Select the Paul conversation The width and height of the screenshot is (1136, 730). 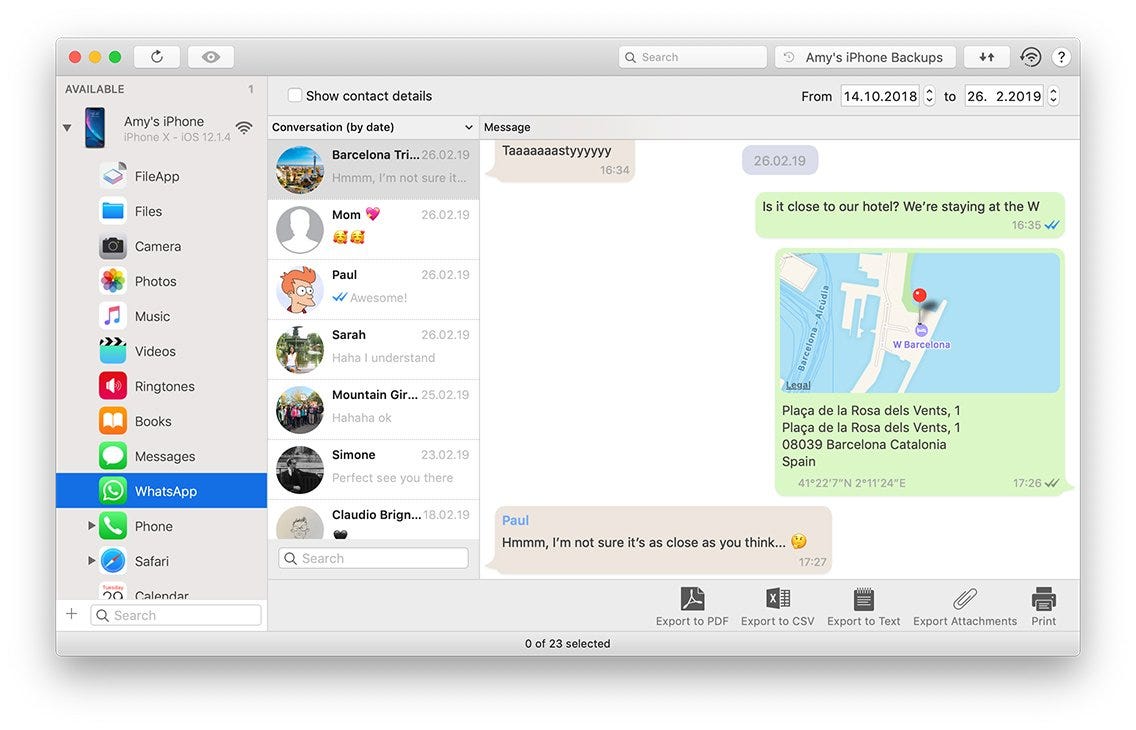click(373, 290)
